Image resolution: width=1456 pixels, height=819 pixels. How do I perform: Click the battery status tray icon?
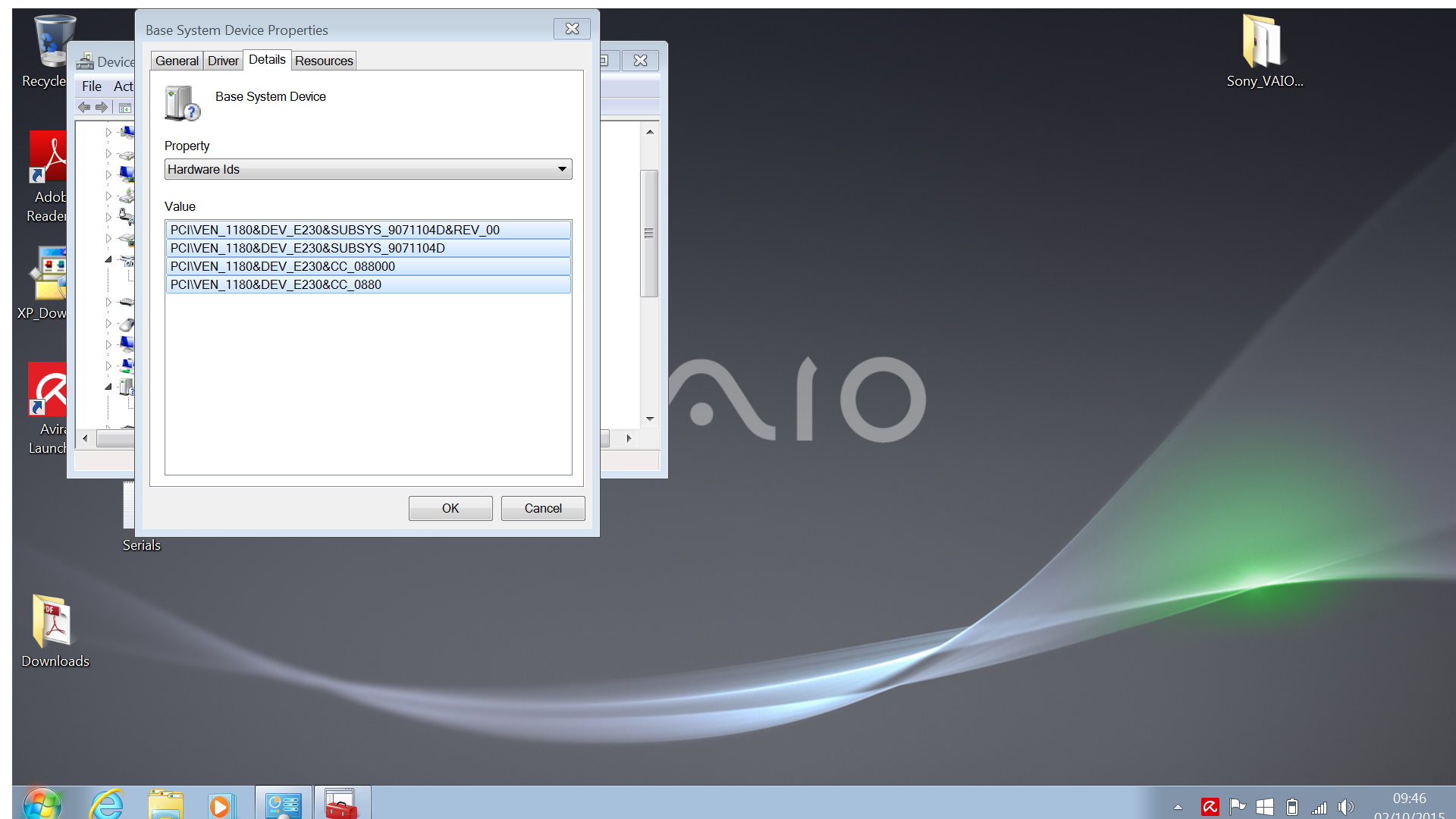click(1292, 807)
